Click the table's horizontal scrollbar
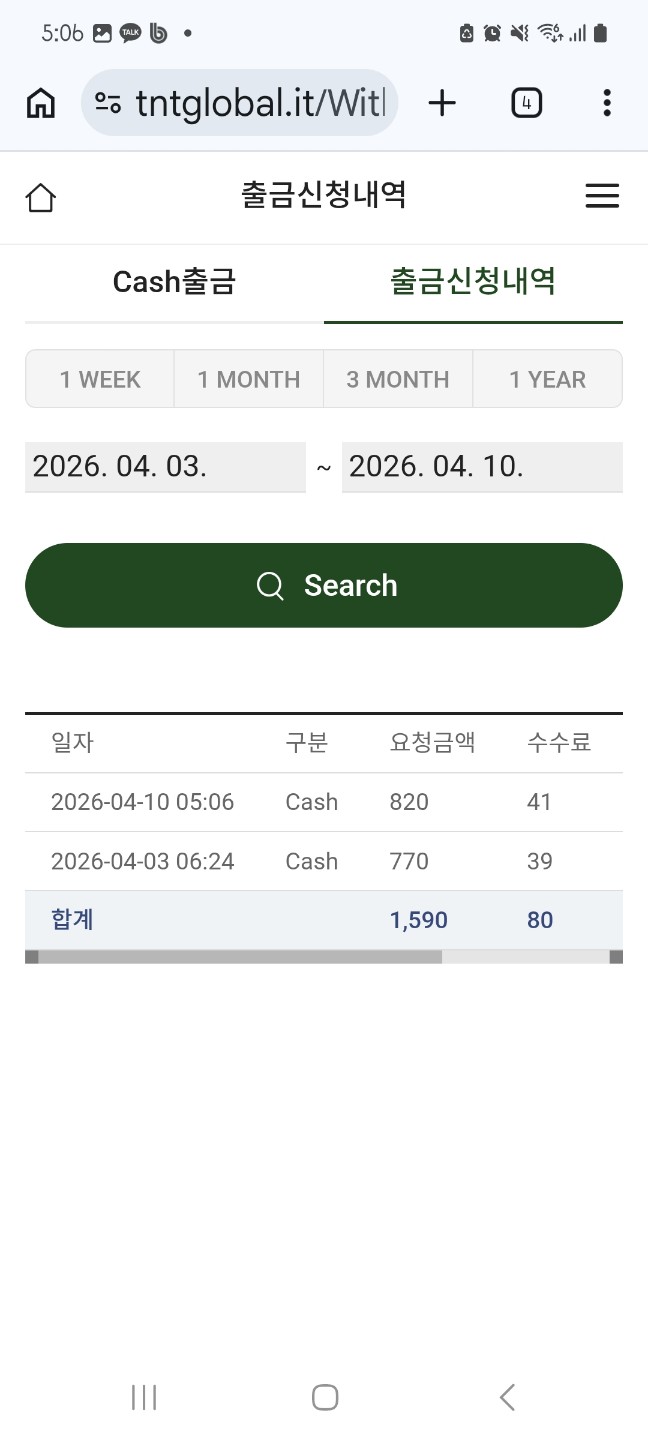Image resolution: width=648 pixels, height=1440 pixels. (x=240, y=957)
